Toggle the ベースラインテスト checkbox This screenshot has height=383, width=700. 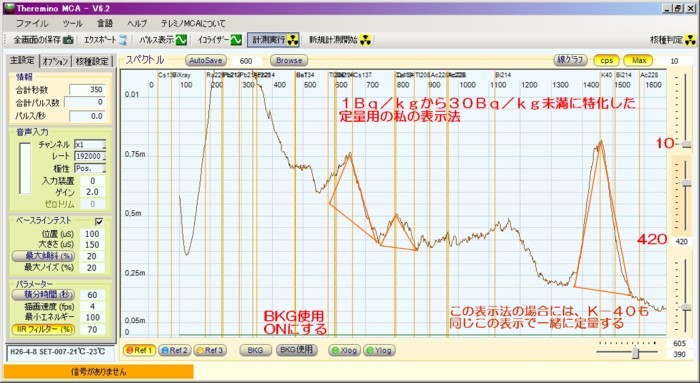(99, 221)
